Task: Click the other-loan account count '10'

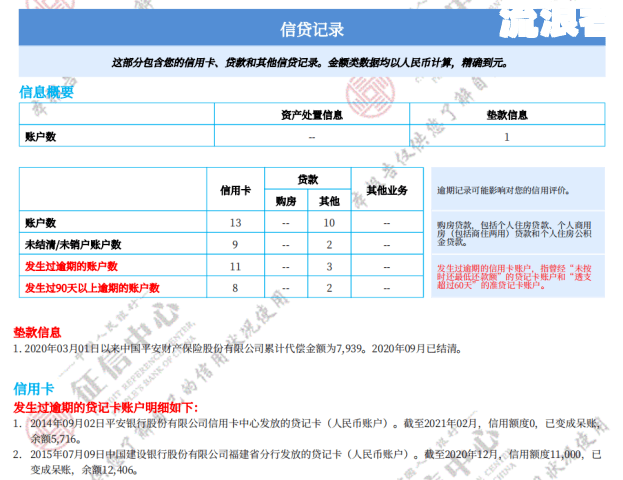Action: coord(329,223)
